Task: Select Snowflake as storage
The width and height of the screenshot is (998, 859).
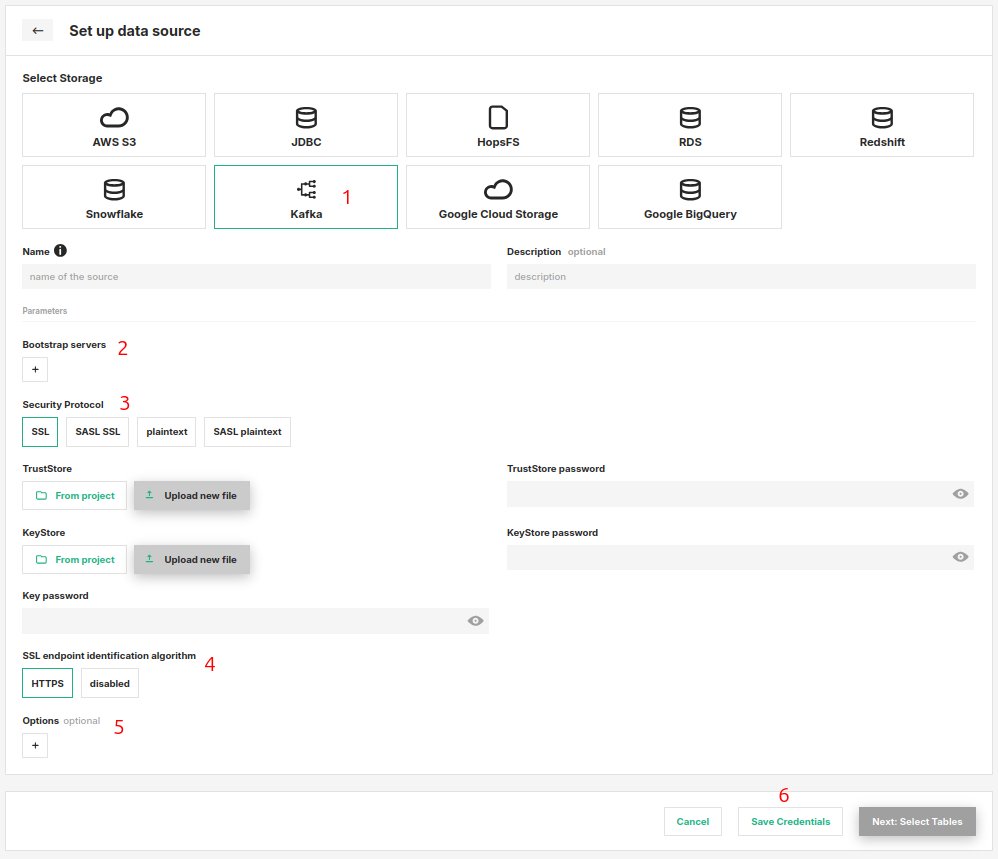Action: 114,197
